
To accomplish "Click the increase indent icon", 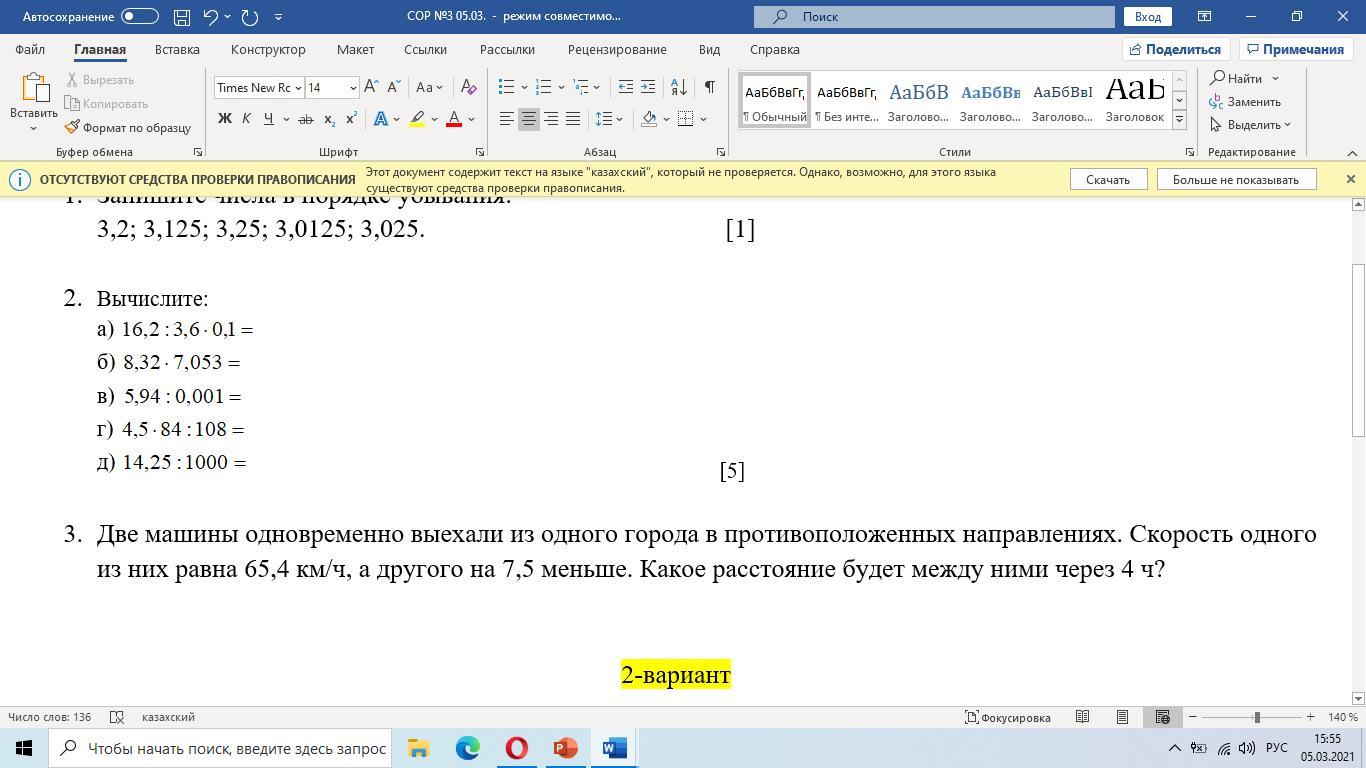I will pos(648,88).
